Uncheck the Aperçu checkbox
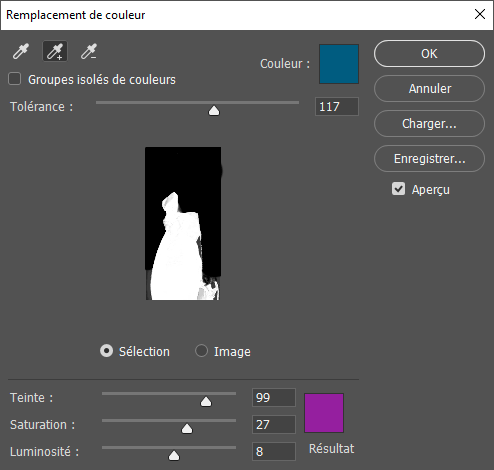 pyautogui.click(x=399, y=189)
